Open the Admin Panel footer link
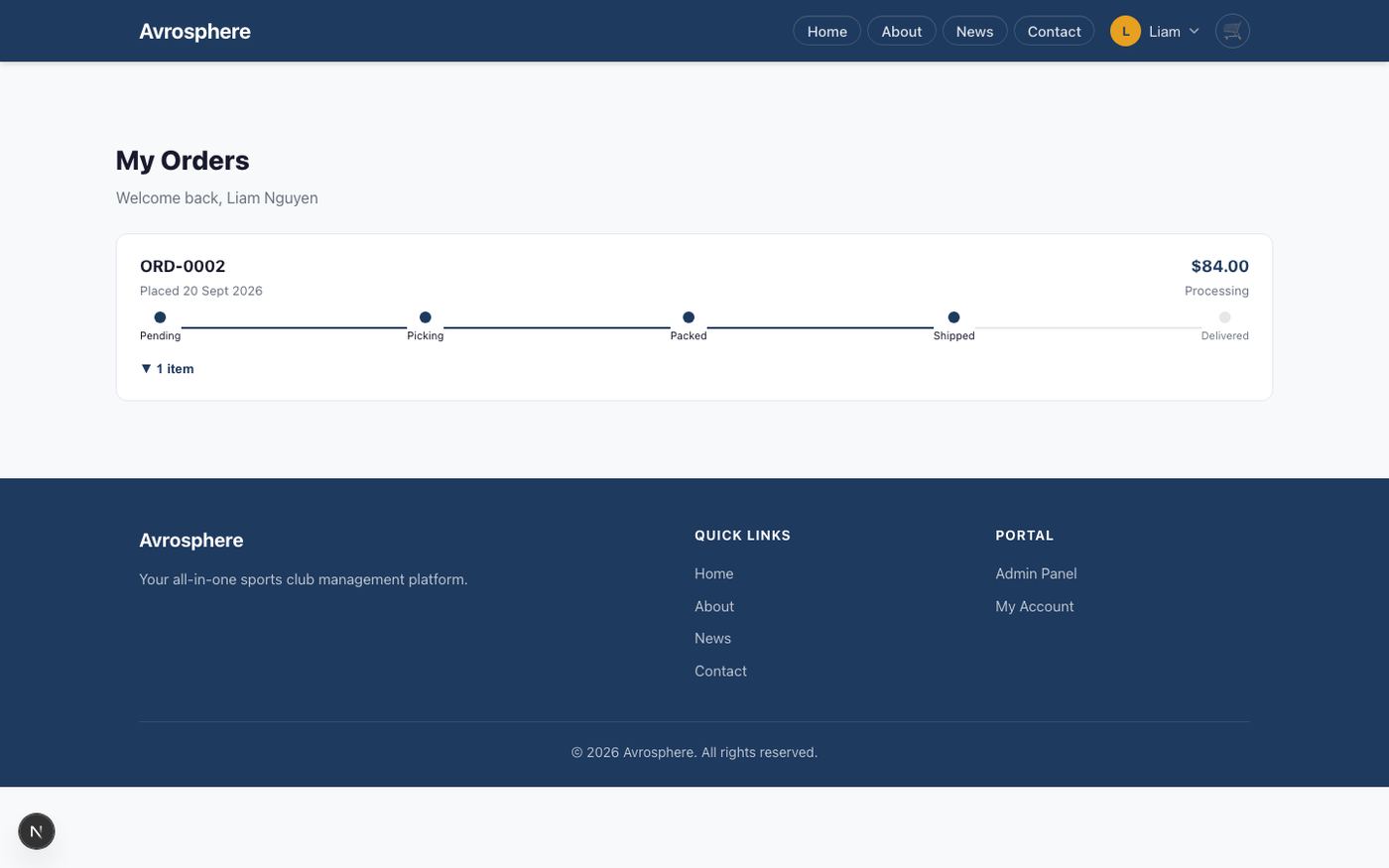The image size is (1389, 868). [1036, 573]
